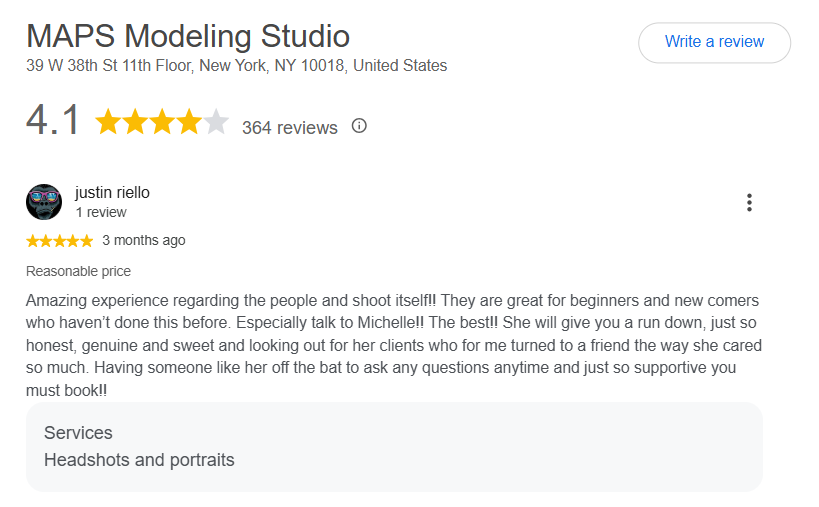The width and height of the screenshot is (819, 507).
Task: Click the 364 reviews count
Action: [290, 128]
